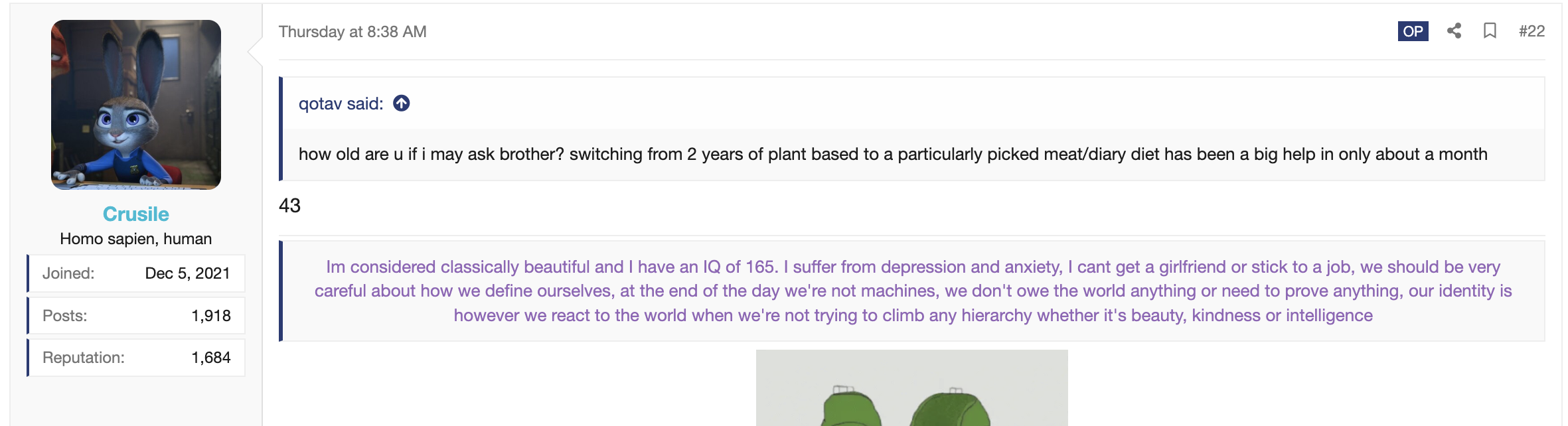The image size is (1568, 426).
Task: Click the Posts count 1,918
Action: click(211, 316)
